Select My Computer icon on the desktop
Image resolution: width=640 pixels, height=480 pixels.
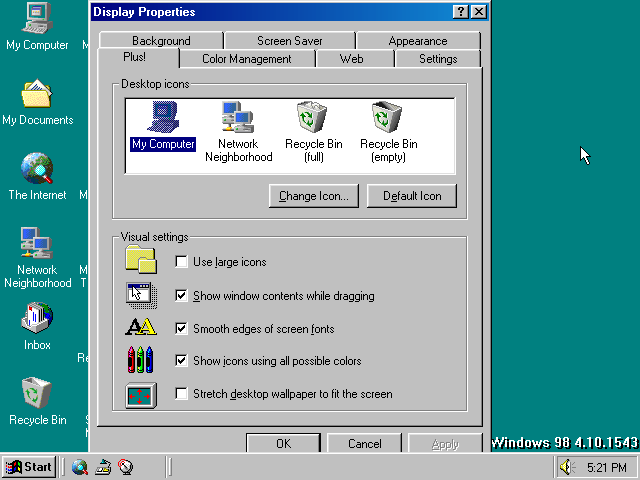(37, 27)
